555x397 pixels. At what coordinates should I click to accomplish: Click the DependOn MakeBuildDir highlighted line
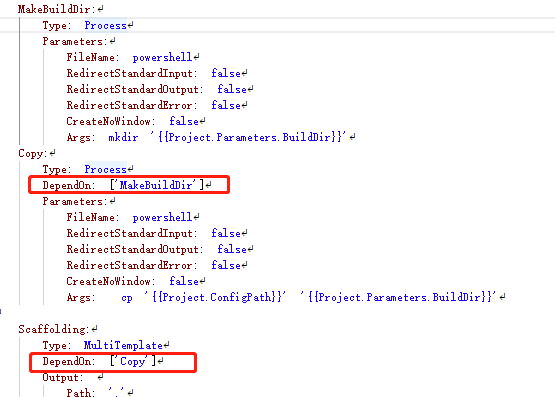point(129,185)
